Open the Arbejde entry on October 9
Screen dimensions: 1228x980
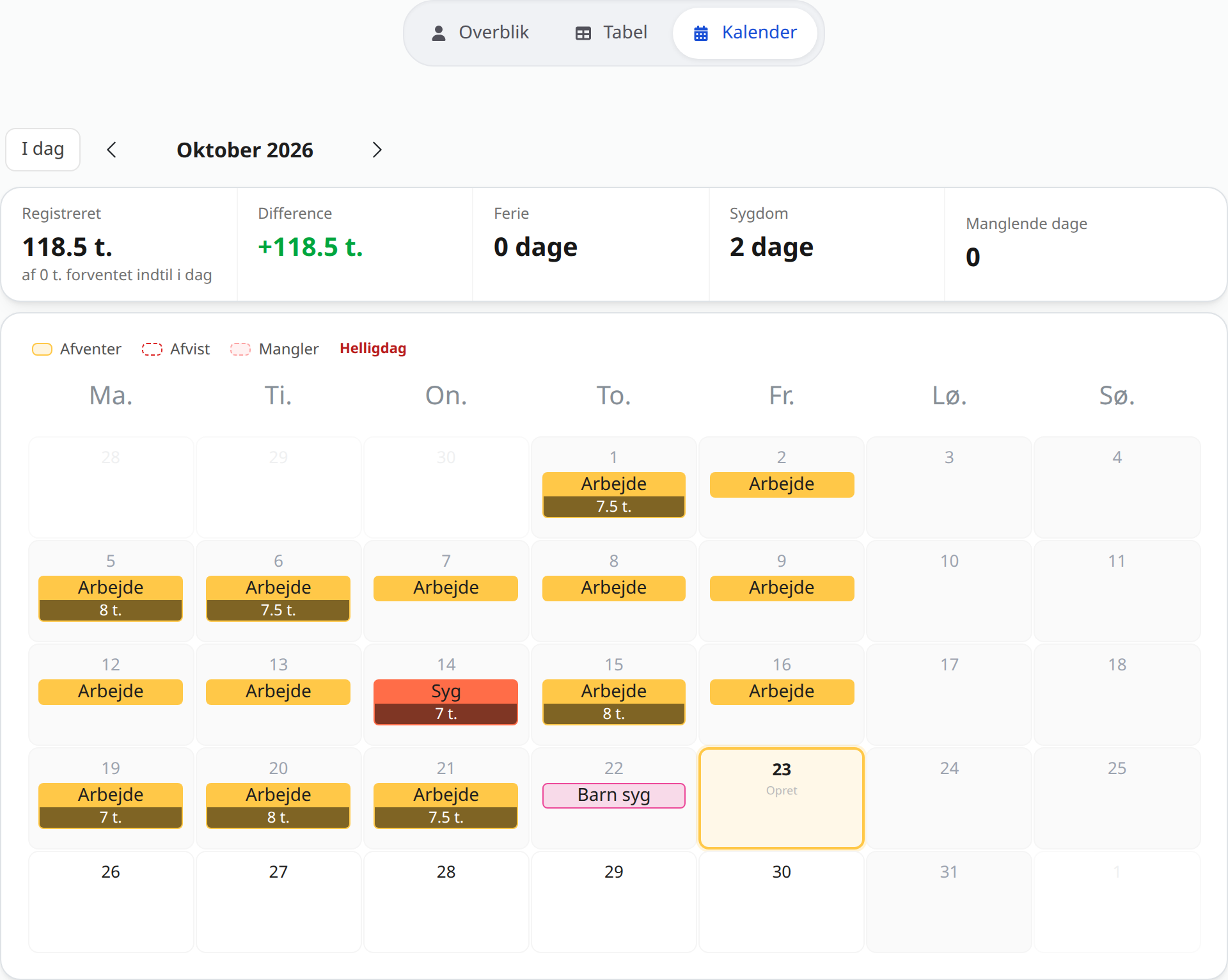click(782, 588)
